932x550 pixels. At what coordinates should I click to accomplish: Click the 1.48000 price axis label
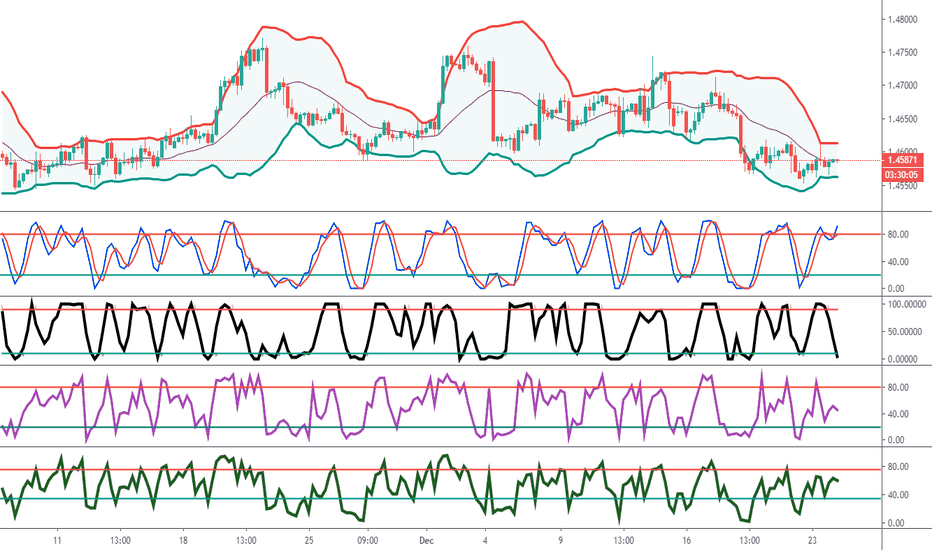pos(902,20)
